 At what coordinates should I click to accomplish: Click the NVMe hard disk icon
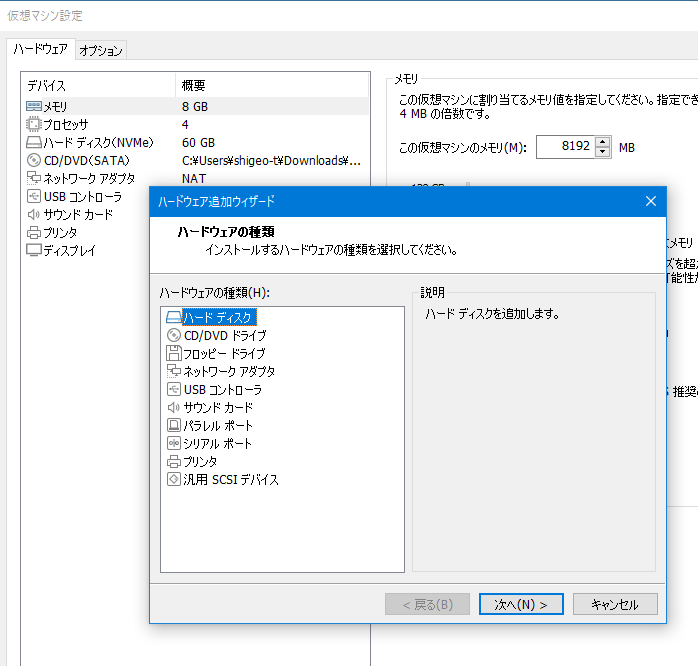(x=34, y=142)
